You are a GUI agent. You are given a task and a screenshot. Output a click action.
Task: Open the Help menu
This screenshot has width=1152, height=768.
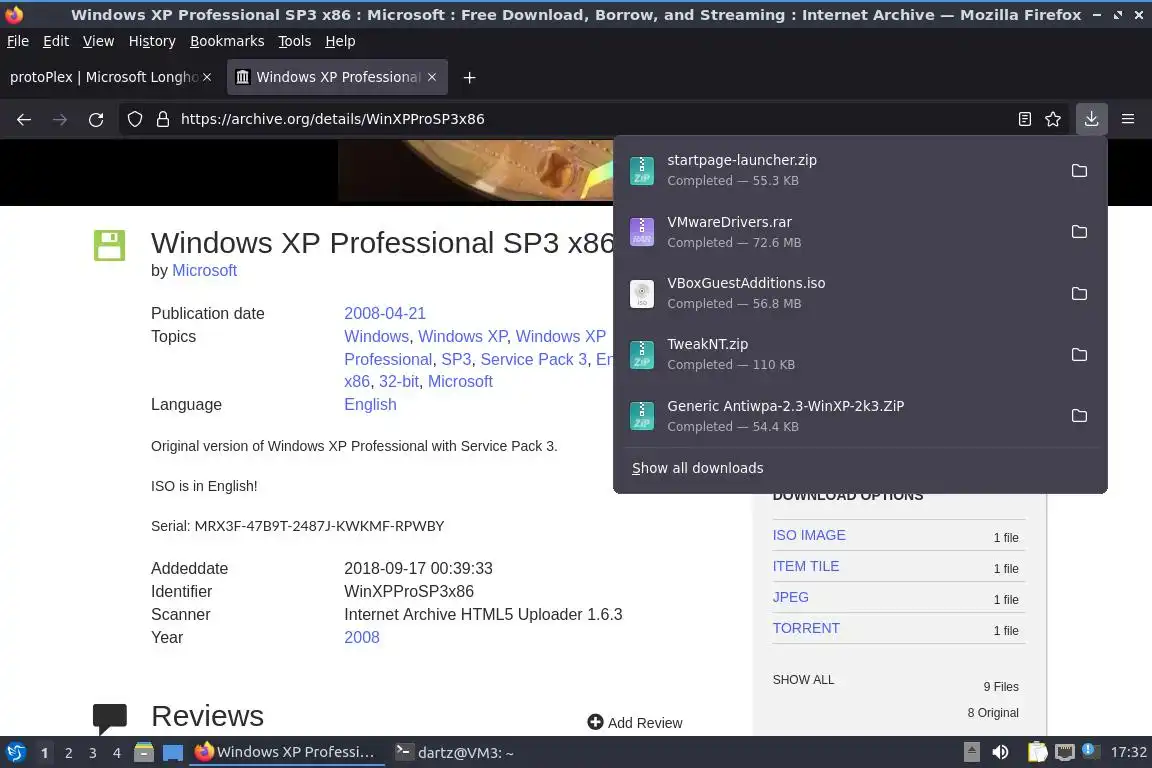tap(340, 41)
